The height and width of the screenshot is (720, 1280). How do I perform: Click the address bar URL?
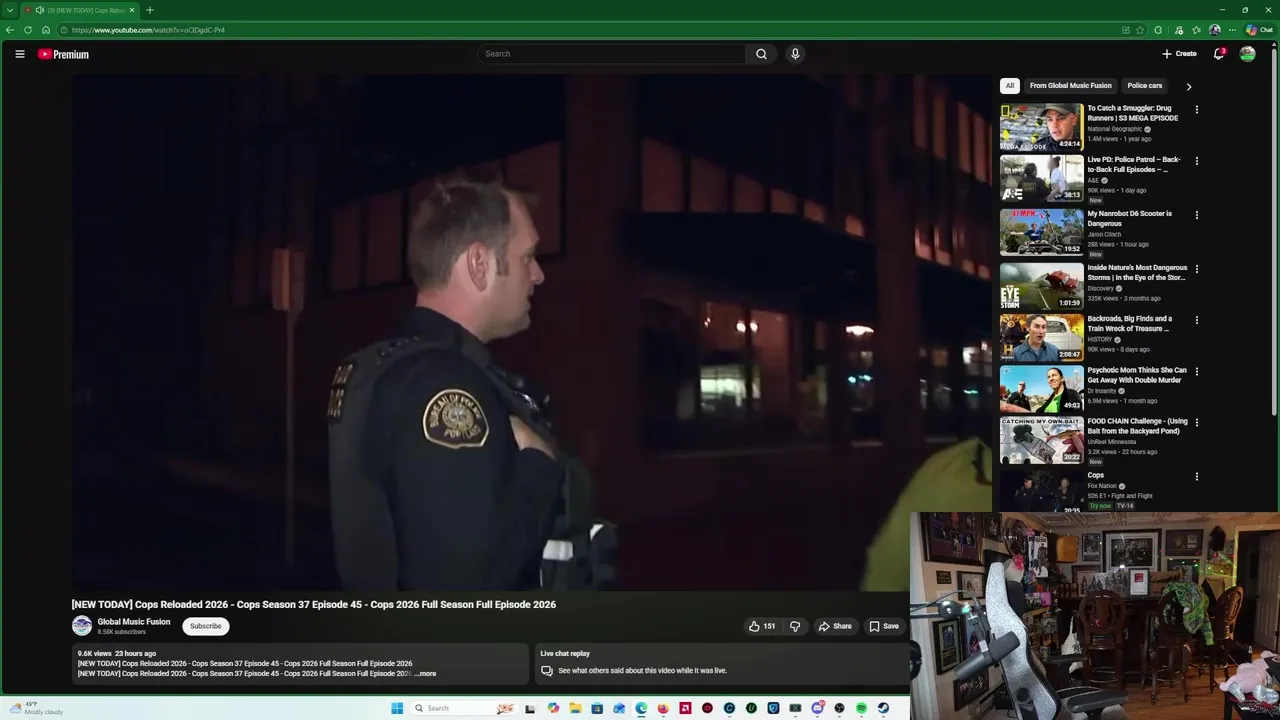point(148,30)
